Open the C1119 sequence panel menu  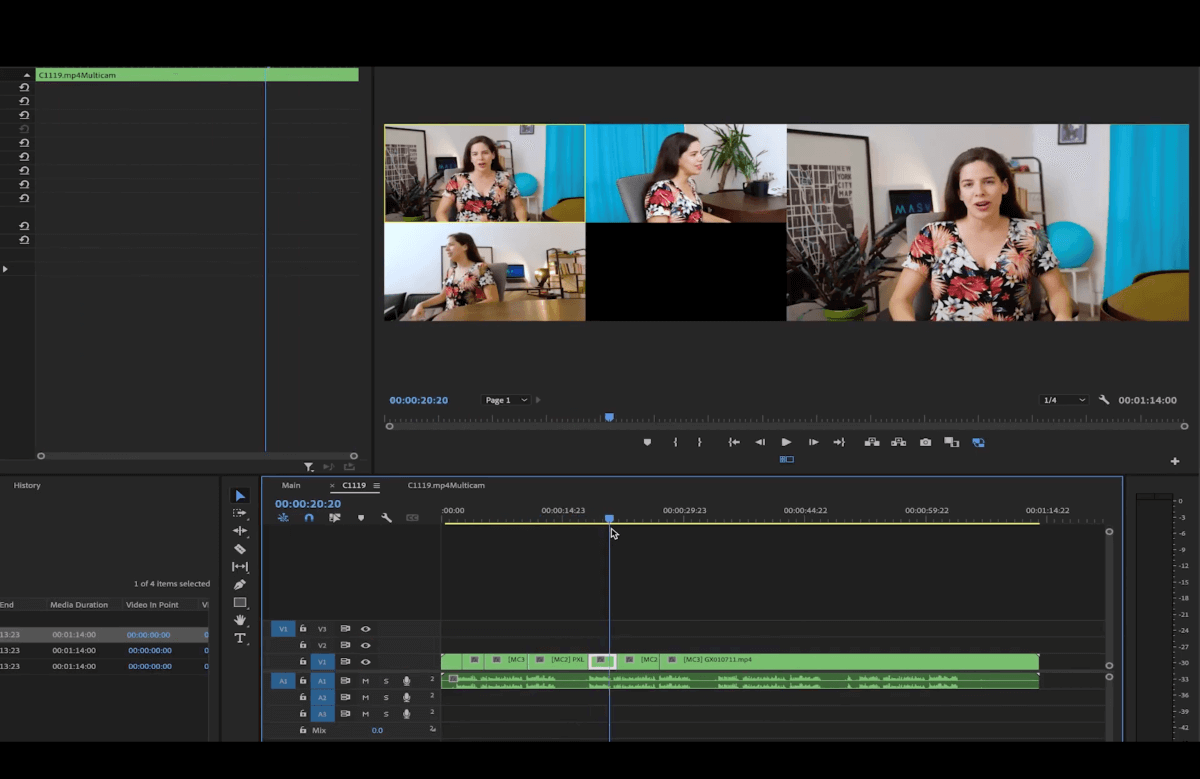[x=377, y=486]
